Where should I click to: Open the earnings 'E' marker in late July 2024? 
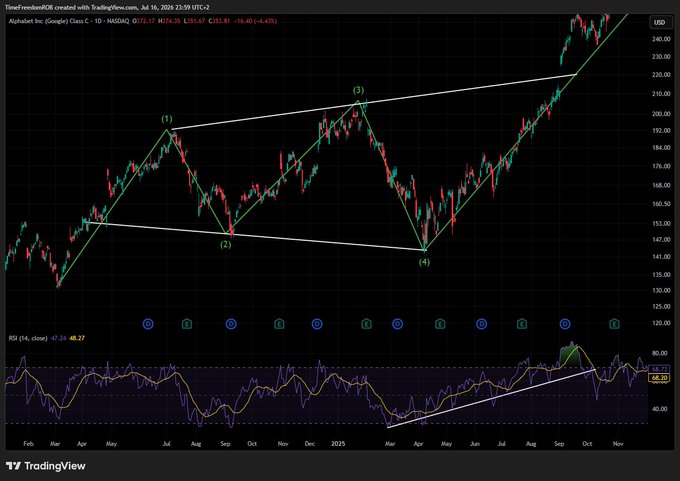(187, 324)
